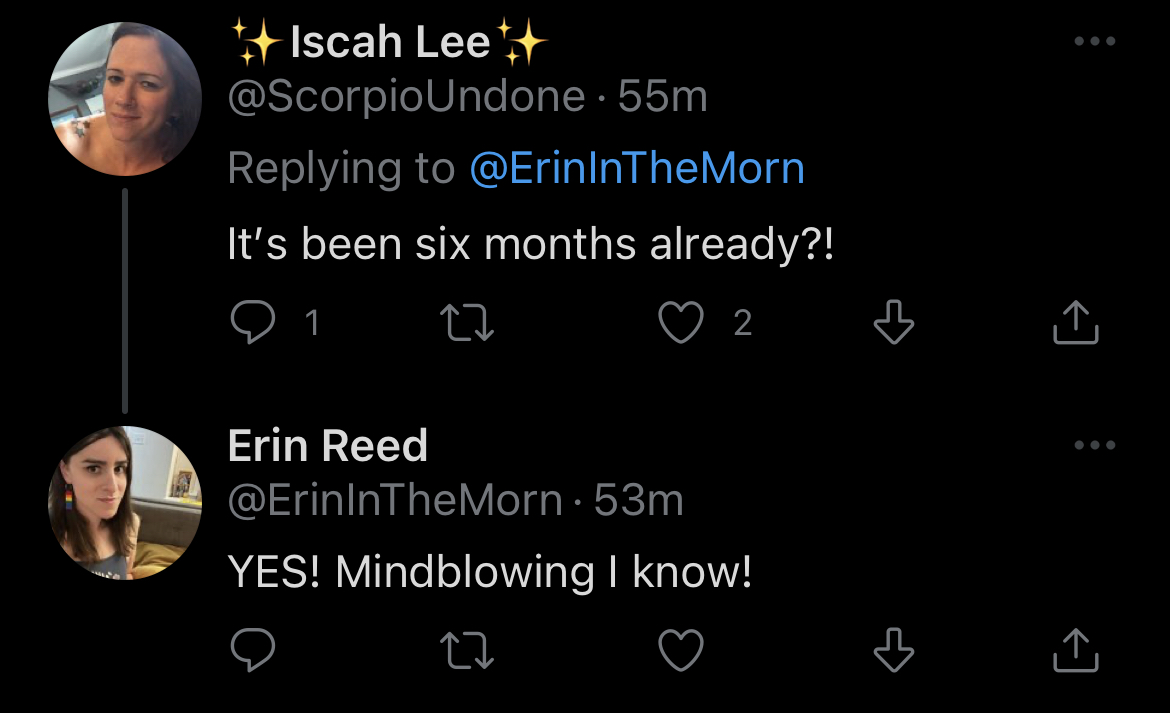Share Iscah Lee's tweet
Screen dimensions: 1170x713
click(1077, 322)
